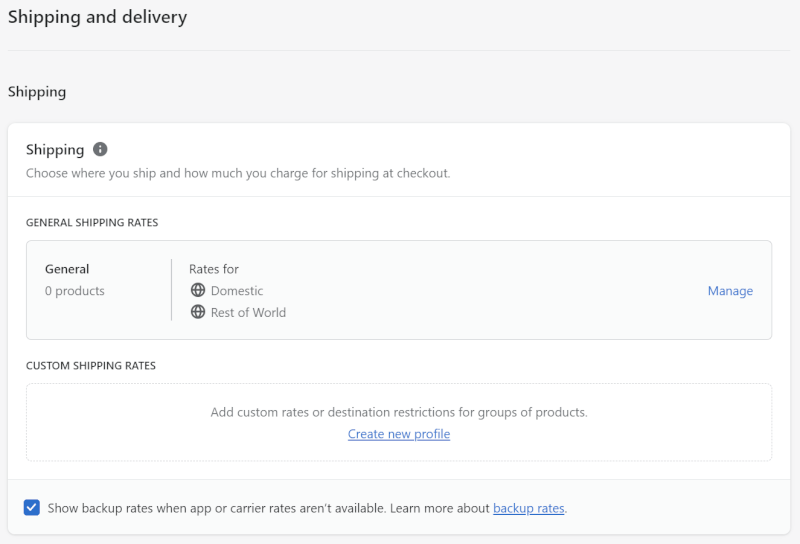The height and width of the screenshot is (544, 800).
Task: Click the Show backup rates label text
Action: 268,508
